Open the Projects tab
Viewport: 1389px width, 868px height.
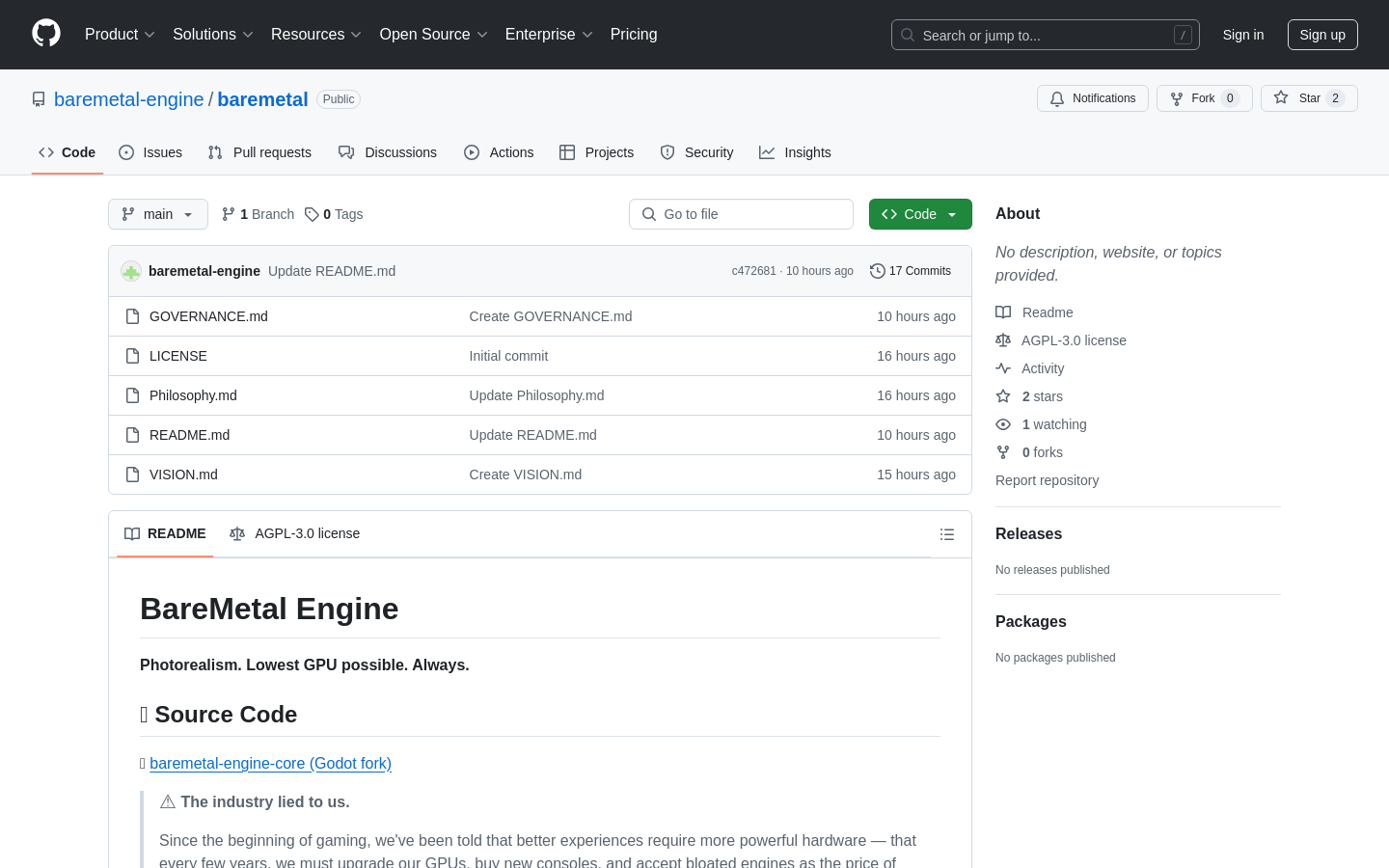(x=597, y=152)
